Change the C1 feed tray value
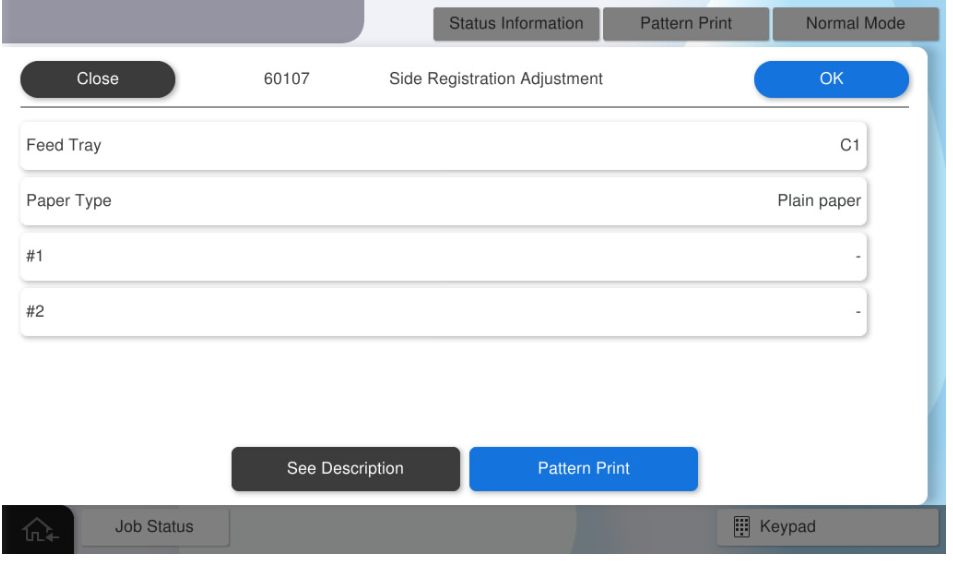Image resolution: width=953 pixels, height=561 pixels. pos(849,146)
